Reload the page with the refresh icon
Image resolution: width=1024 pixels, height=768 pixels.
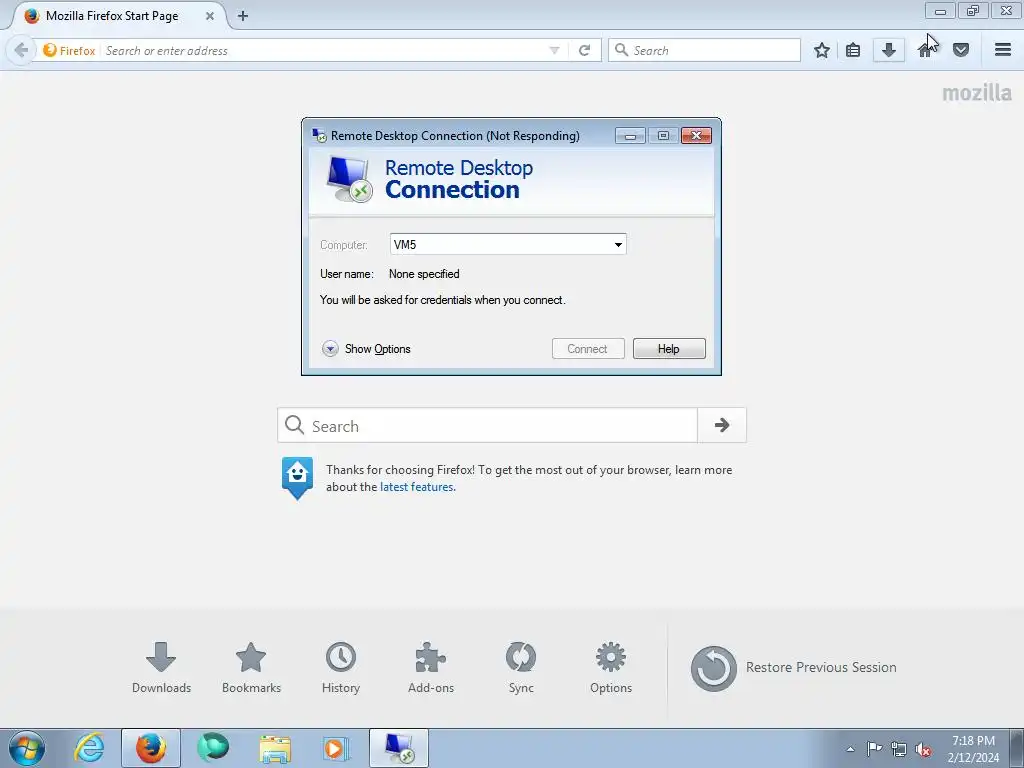pyautogui.click(x=584, y=50)
